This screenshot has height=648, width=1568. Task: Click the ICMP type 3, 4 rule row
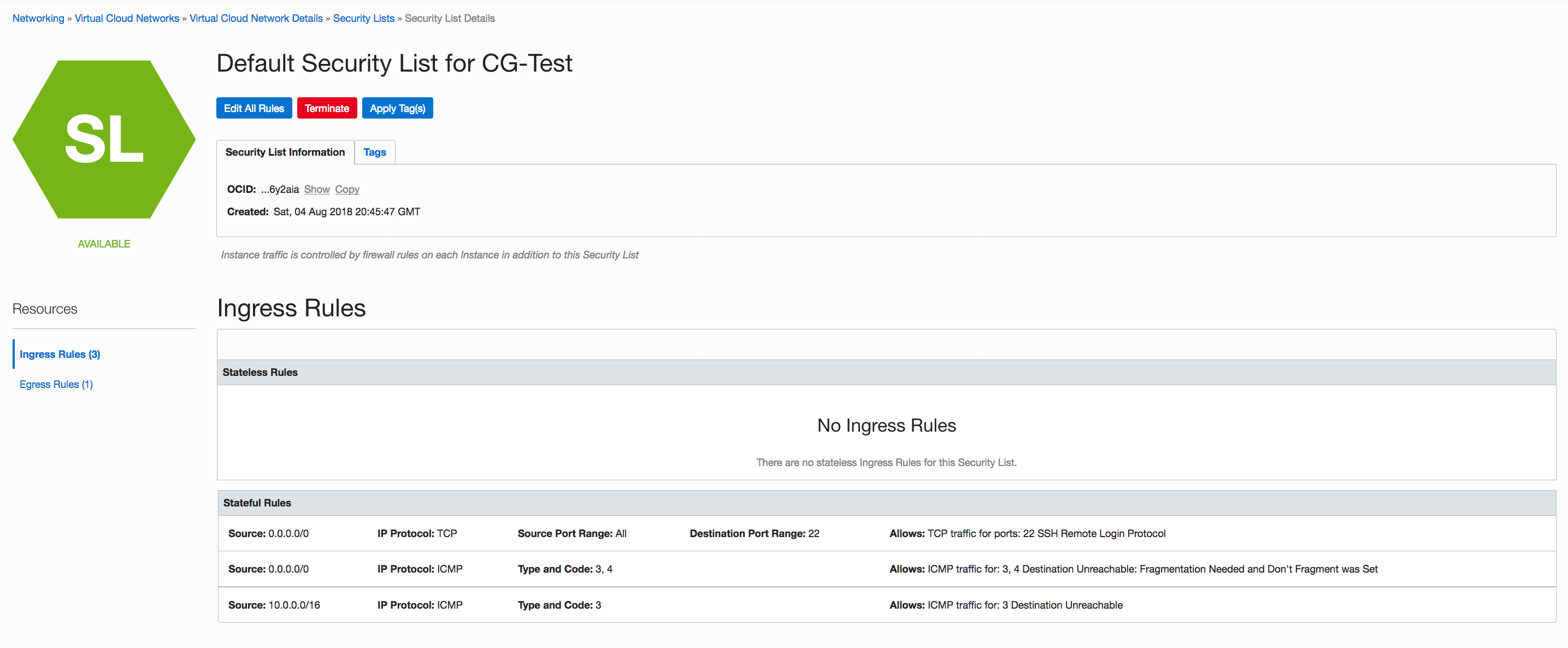click(886, 569)
